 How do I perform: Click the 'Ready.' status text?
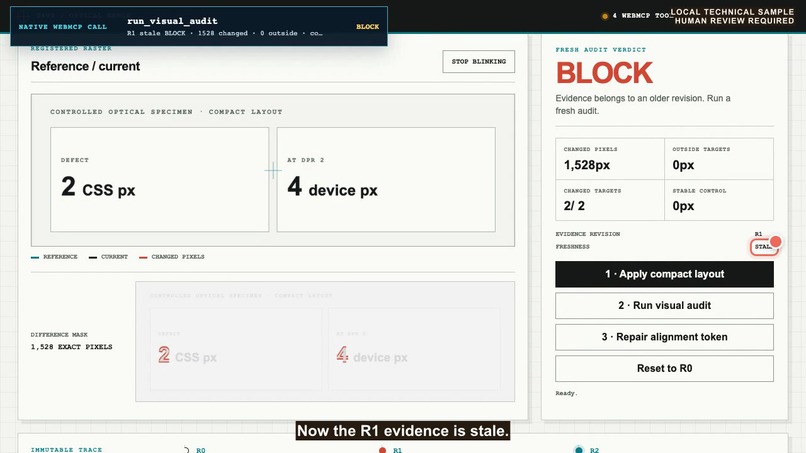[x=566, y=393]
